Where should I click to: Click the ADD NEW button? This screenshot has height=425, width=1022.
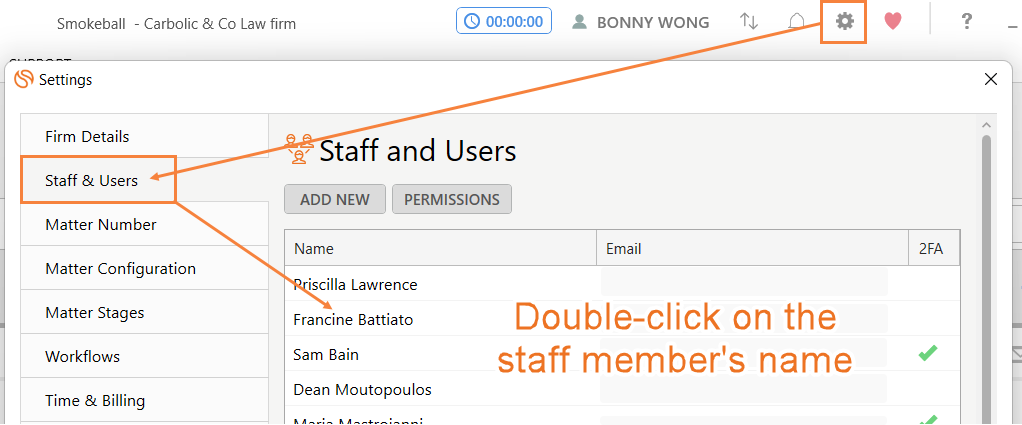tap(335, 199)
